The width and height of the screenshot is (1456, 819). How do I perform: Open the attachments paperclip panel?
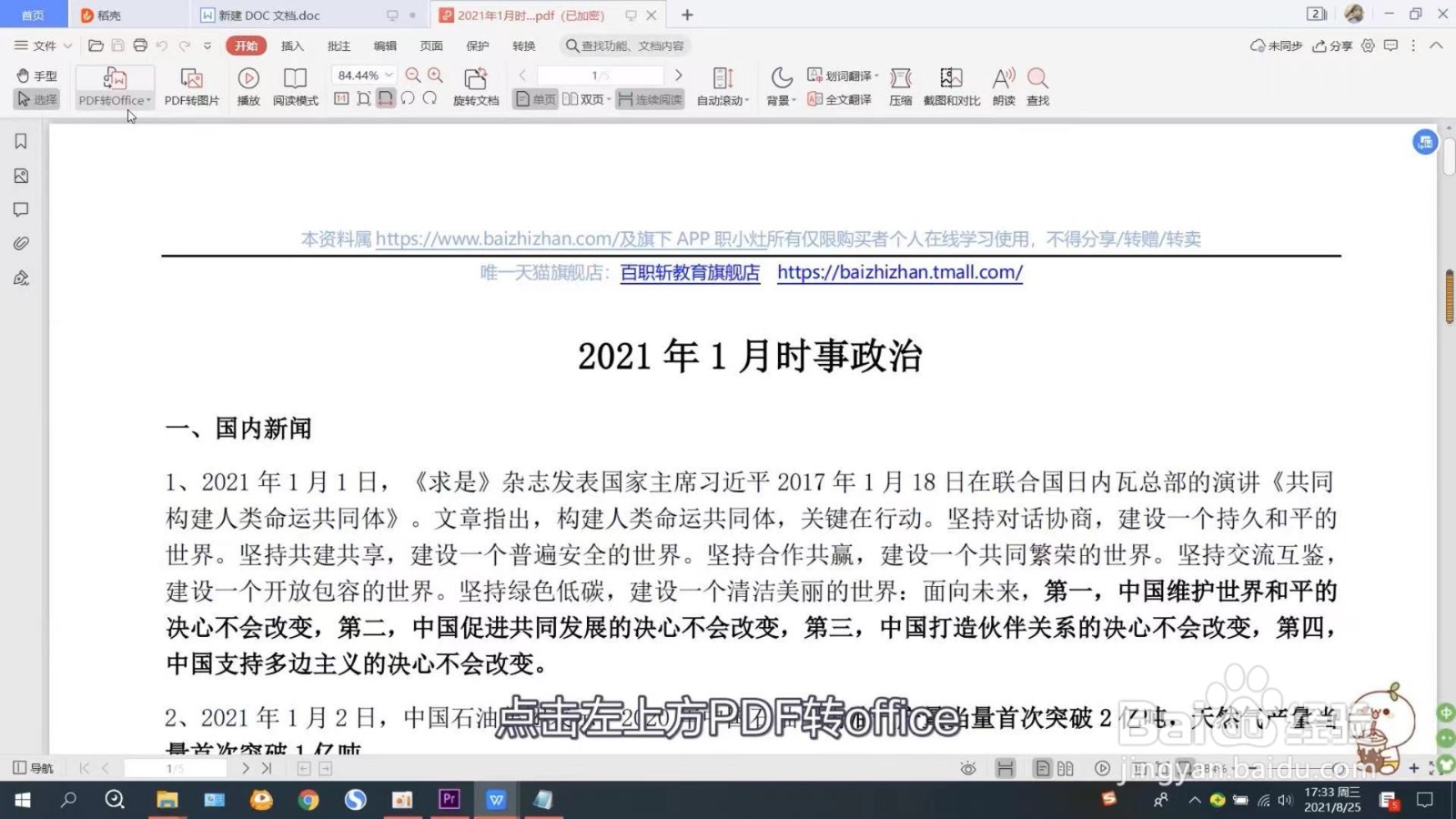point(21,243)
